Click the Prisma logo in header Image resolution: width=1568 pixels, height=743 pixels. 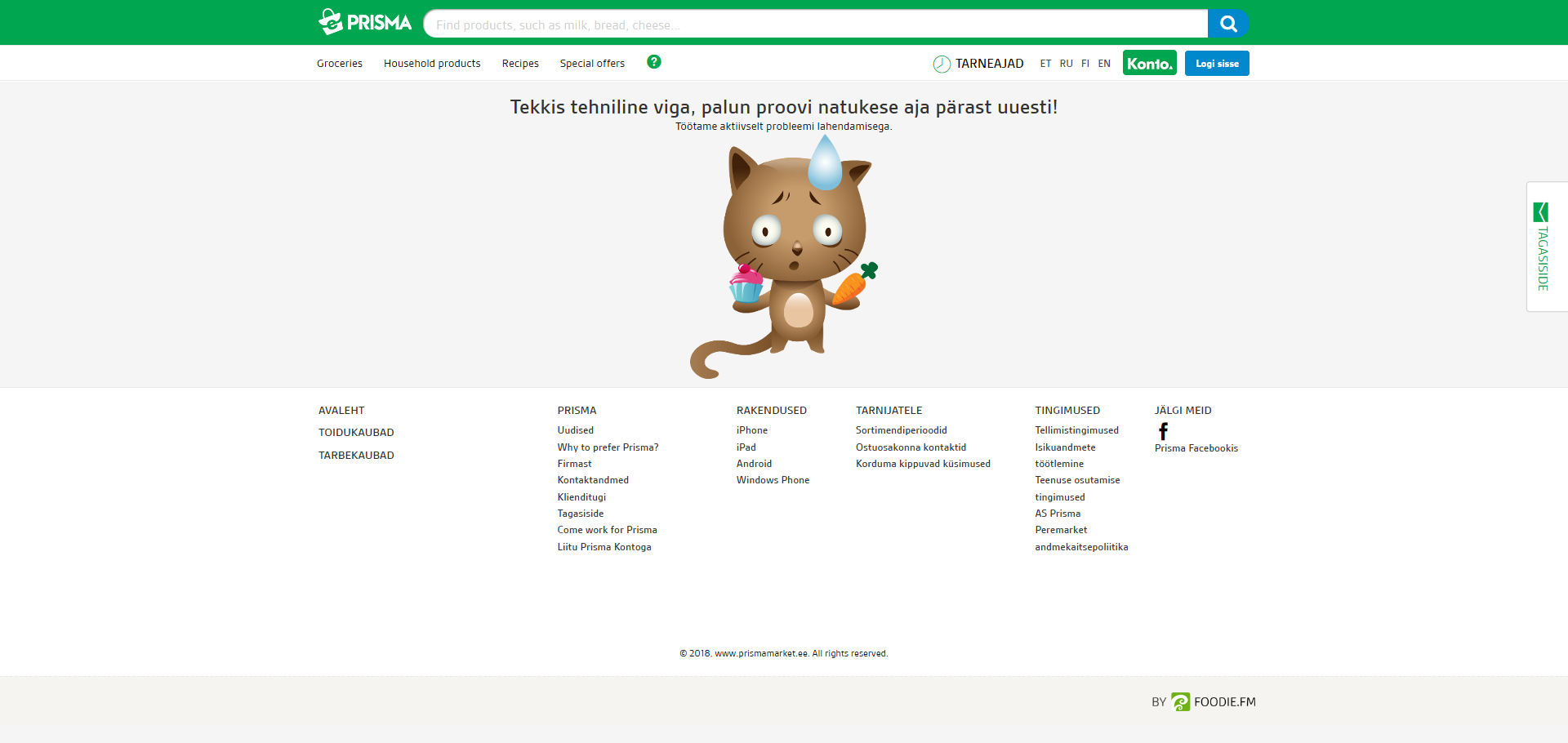click(x=365, y=22)
